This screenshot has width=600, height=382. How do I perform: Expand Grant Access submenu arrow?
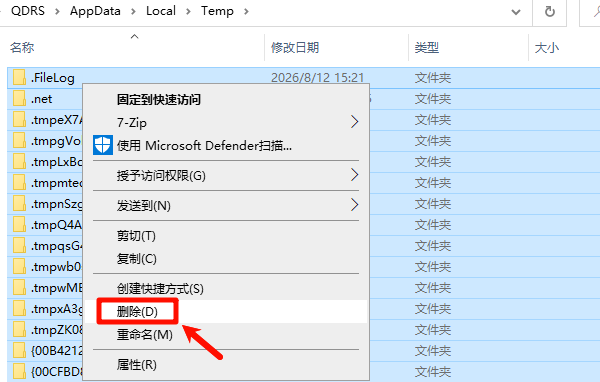[355, 175]
